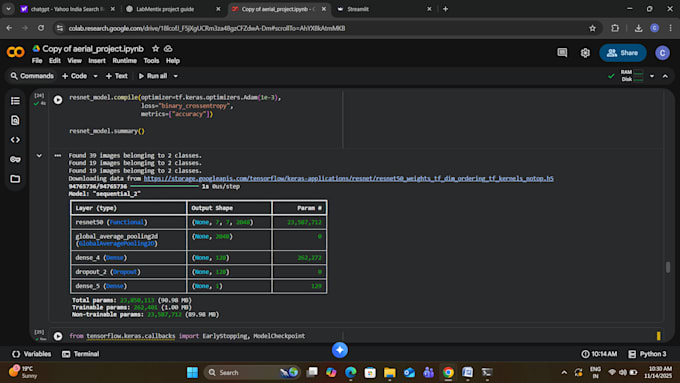The image size is (680, 383).
Task: Click Run all button
Action: pyautogui.click(x=153, y=76)
